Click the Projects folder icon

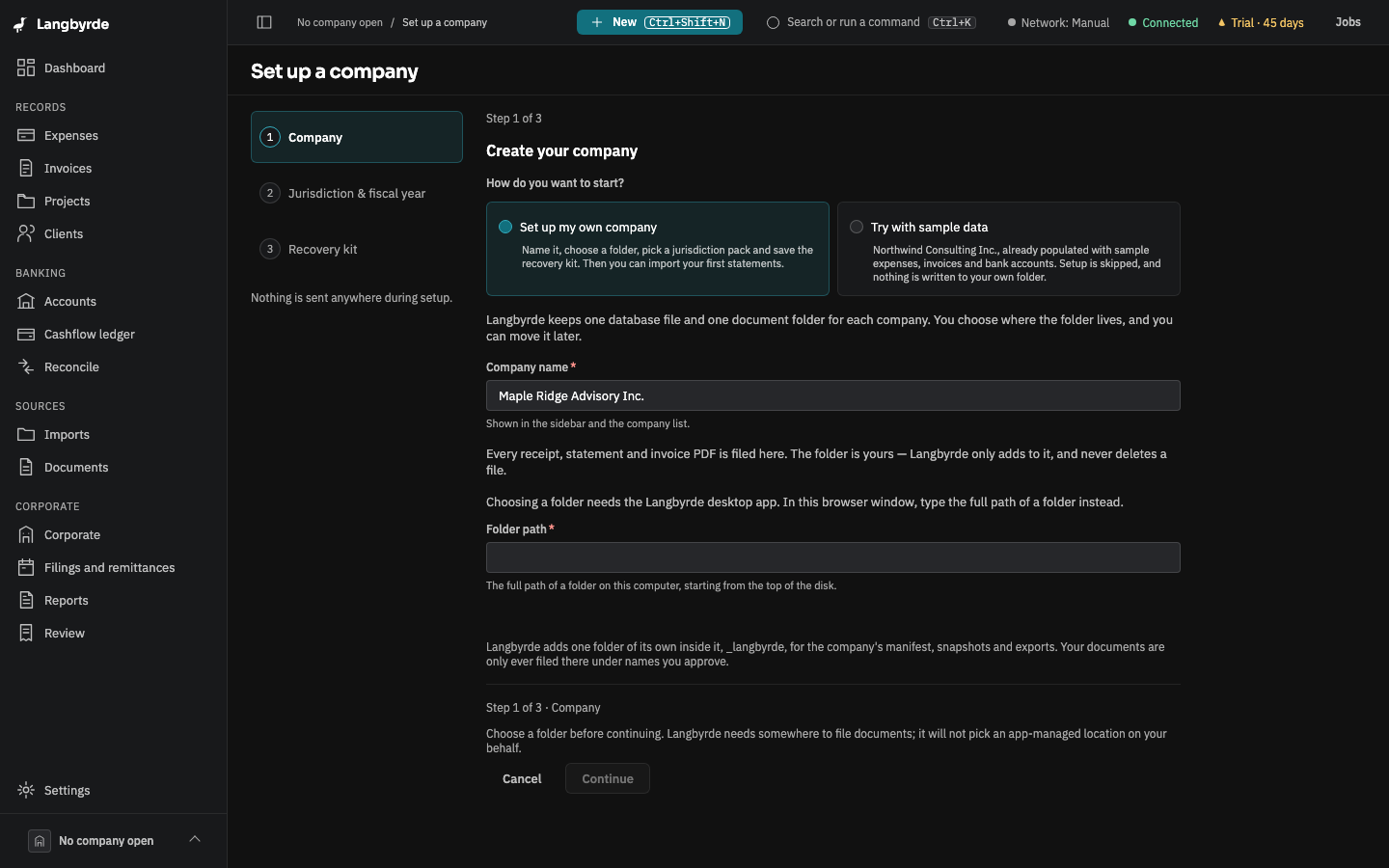pyautogui.click(x=26, y=201)
